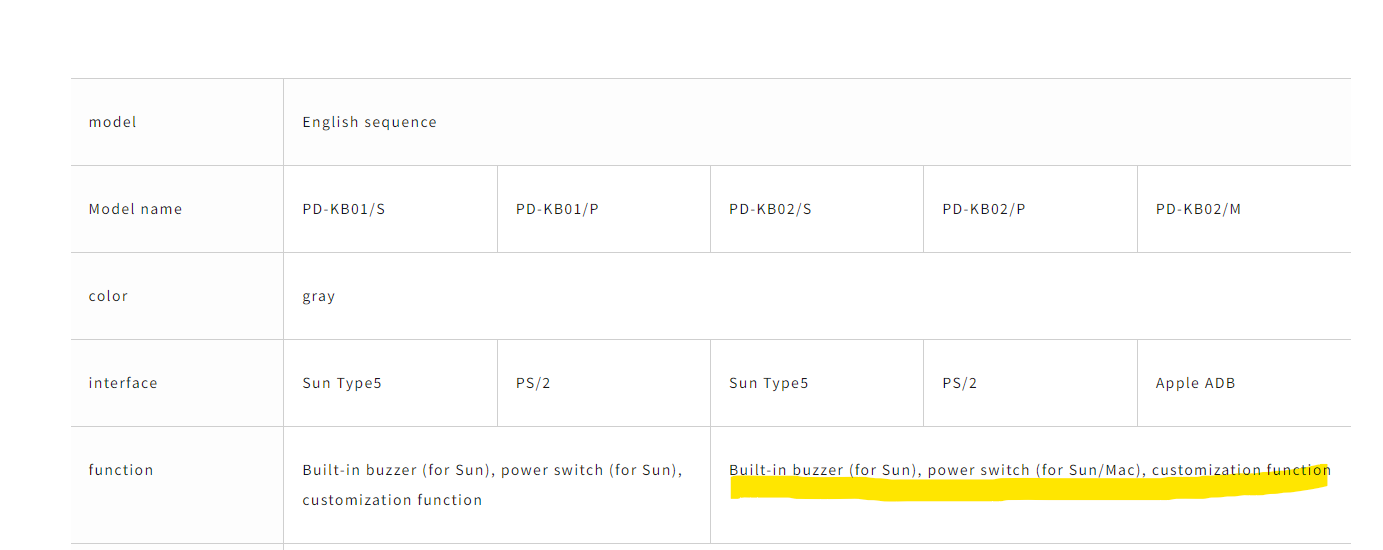Select model cell PD-KB02/S
The image size is (1383, 550).
(x=817, y=209)
